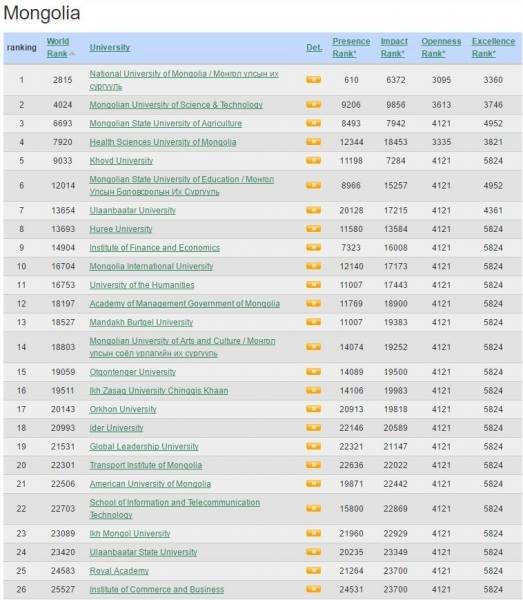Open details icon for School of Information and Telecommunication Technology
Image resolution: width=523 pixels, height=600 pixels.
(x=313, y=509)
